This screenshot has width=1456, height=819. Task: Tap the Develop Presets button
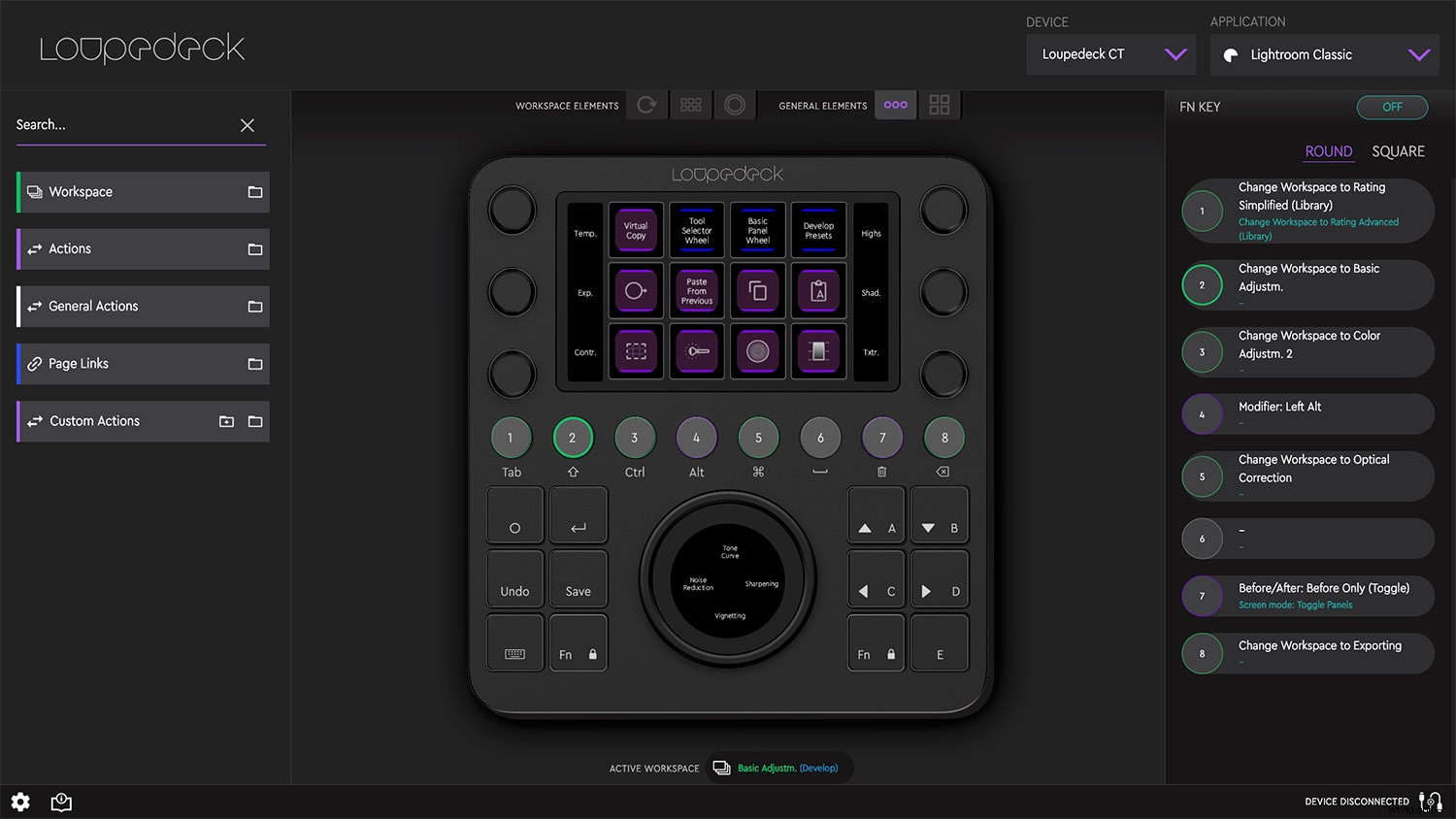tap(818, 230)
